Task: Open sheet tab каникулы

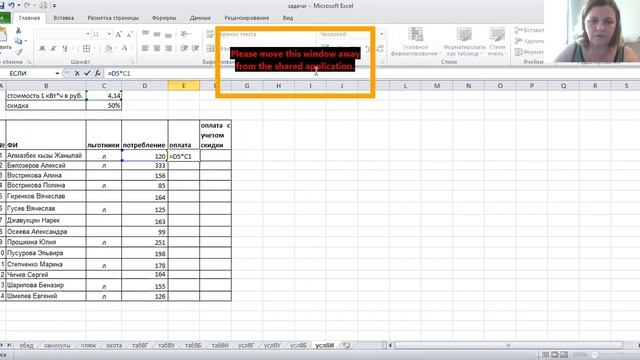Action: pos(57,345)
